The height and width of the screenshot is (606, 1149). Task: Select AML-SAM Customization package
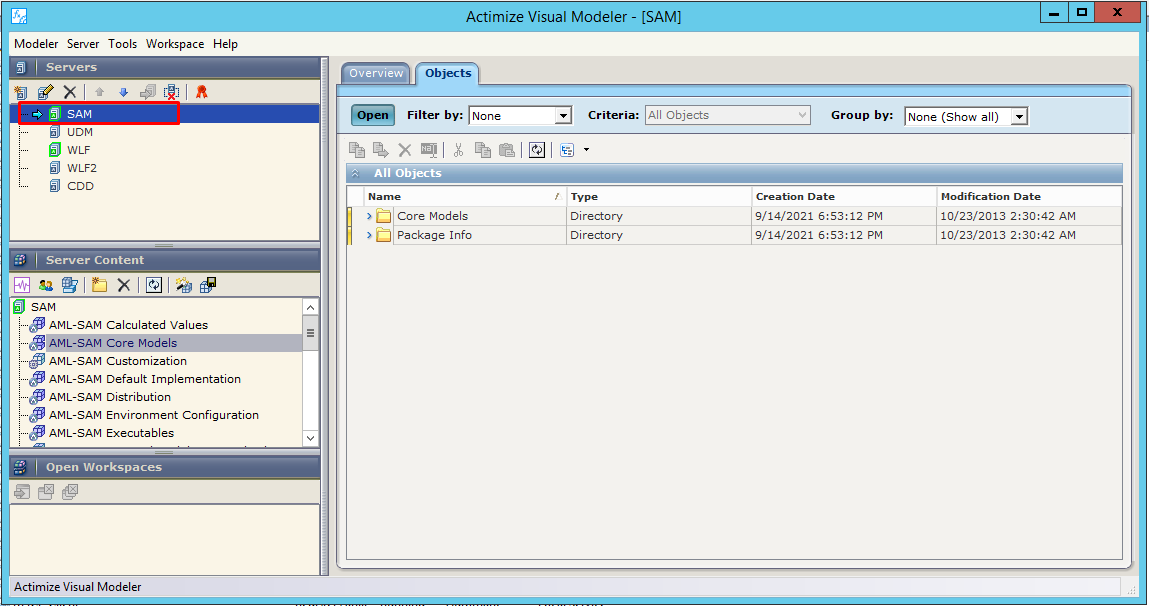pyautogui.click(x=117, y=361)
